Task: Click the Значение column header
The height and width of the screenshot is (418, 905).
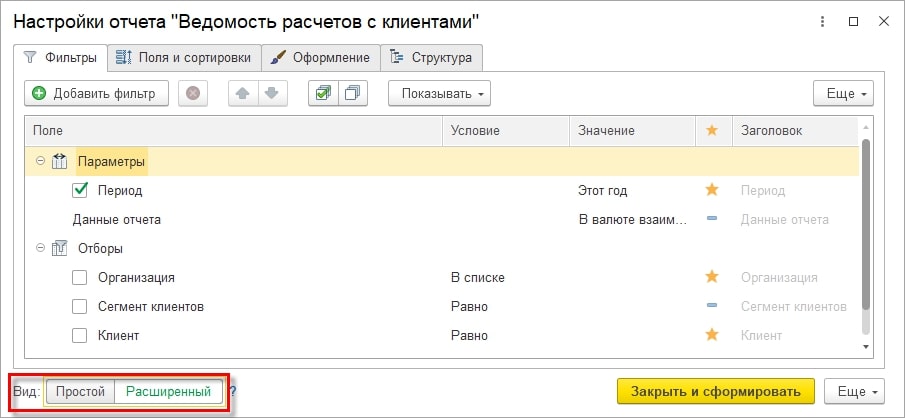Action: (633, 130)
